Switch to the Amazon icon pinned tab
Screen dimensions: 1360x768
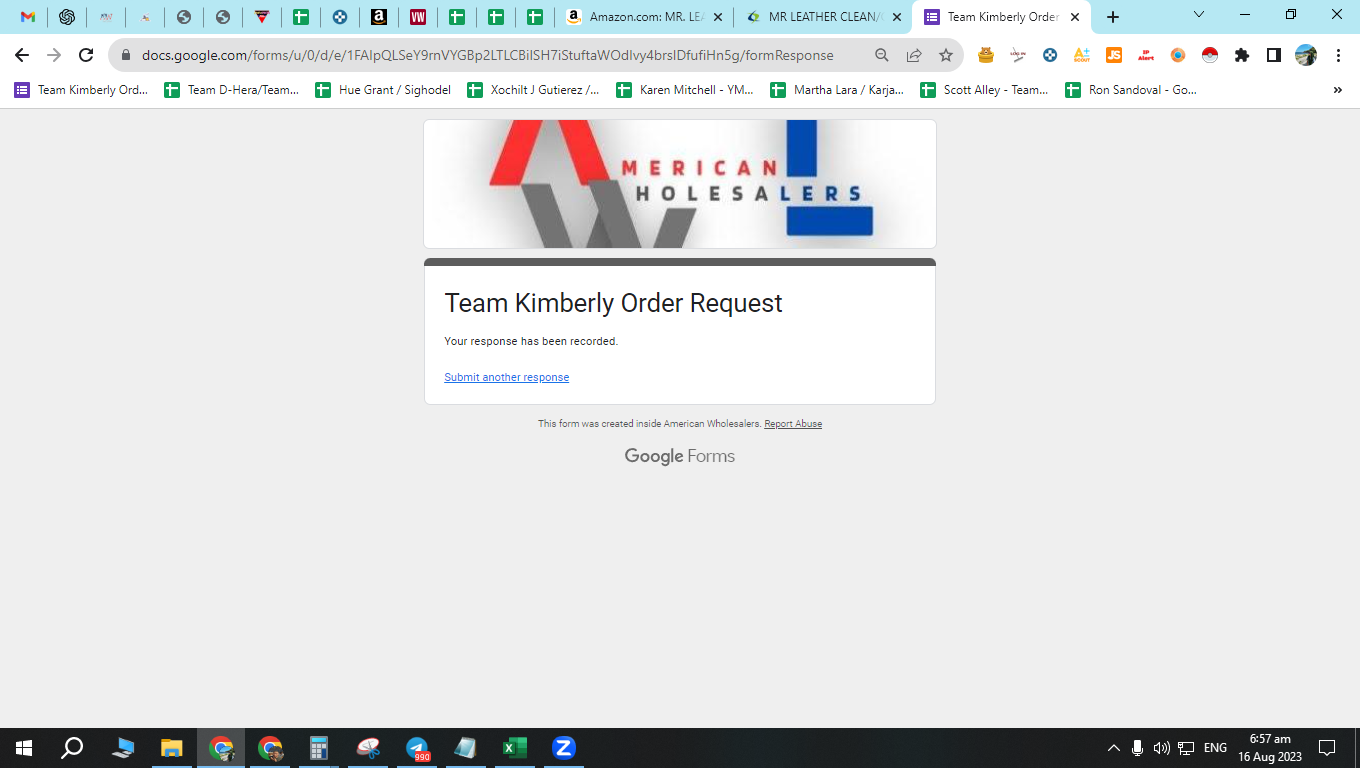pyautogui.click(x=379, y=17)
